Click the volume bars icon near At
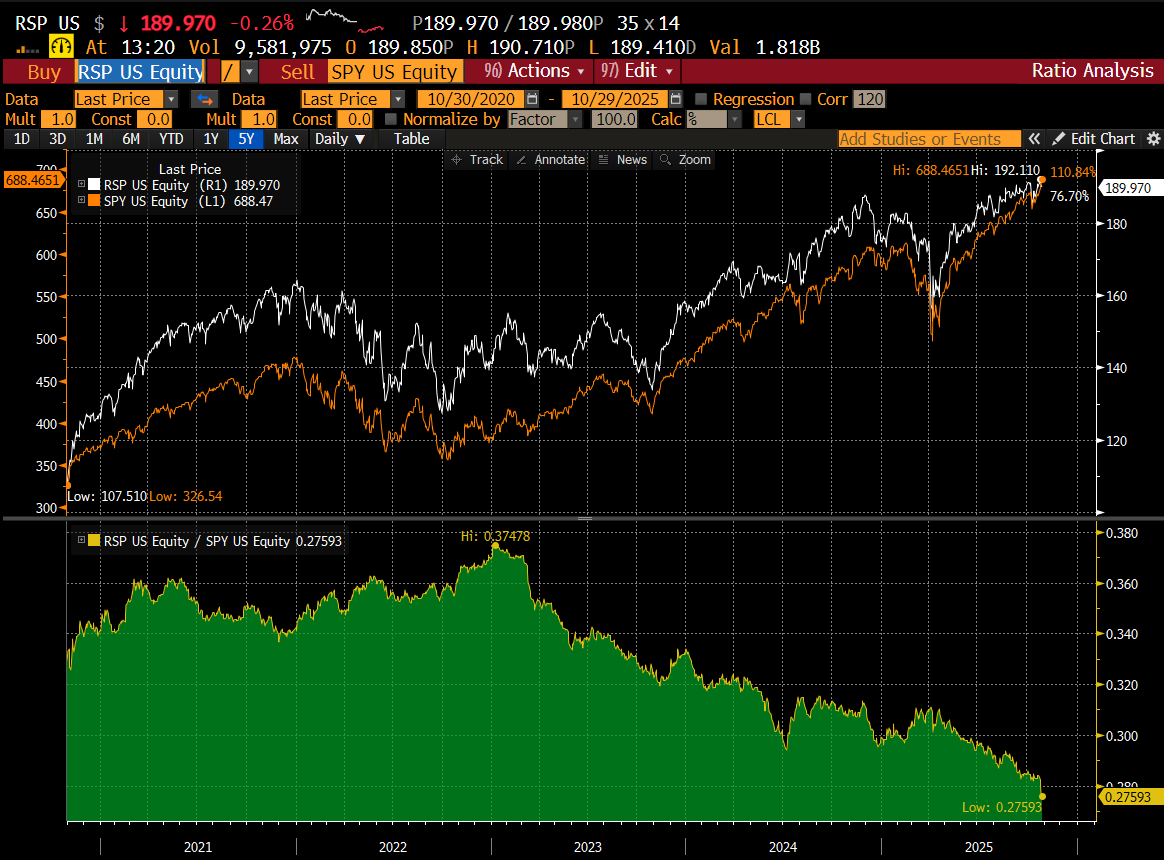 [27, 50]
